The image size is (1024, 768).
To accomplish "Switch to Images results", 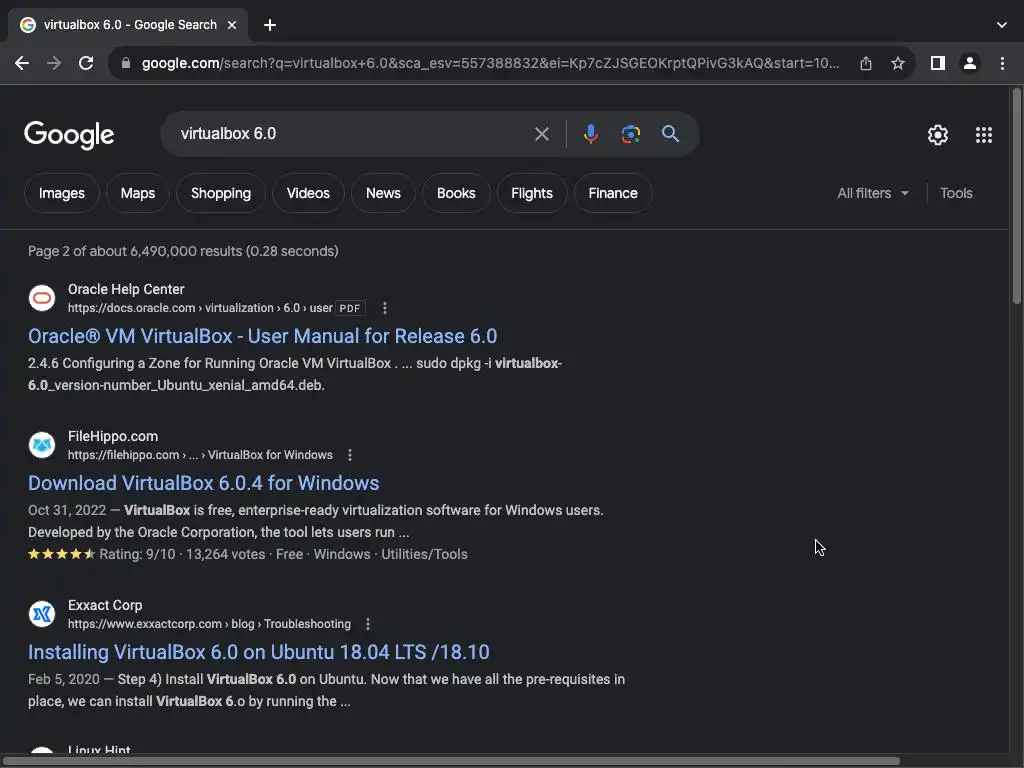I will [61, 193].
